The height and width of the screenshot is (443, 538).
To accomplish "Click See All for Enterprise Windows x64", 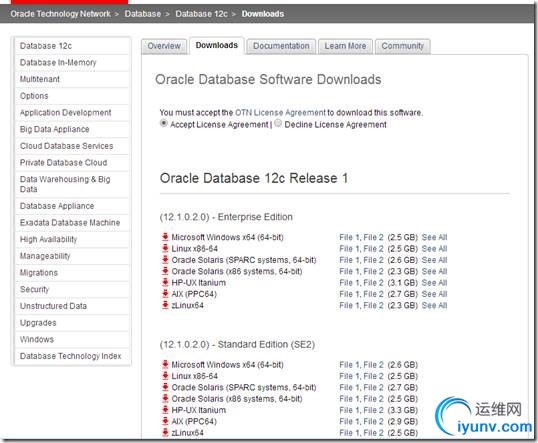I will point(434,237).
